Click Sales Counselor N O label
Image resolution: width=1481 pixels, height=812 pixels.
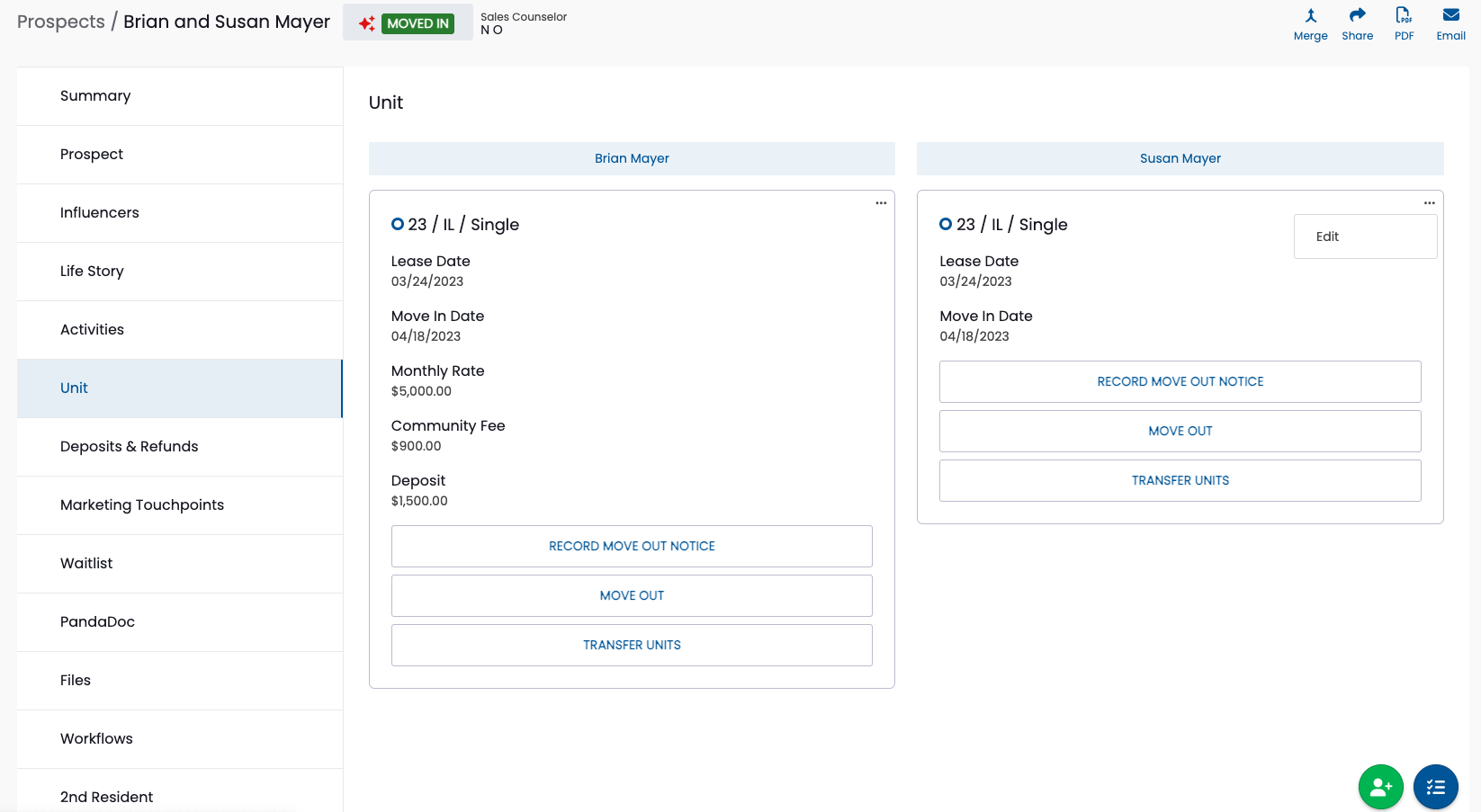pos(524,23)
